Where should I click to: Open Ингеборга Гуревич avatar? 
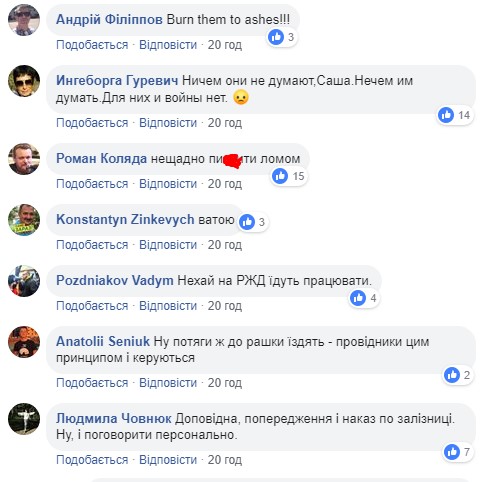pyautogui.click(x=24, y=81)
